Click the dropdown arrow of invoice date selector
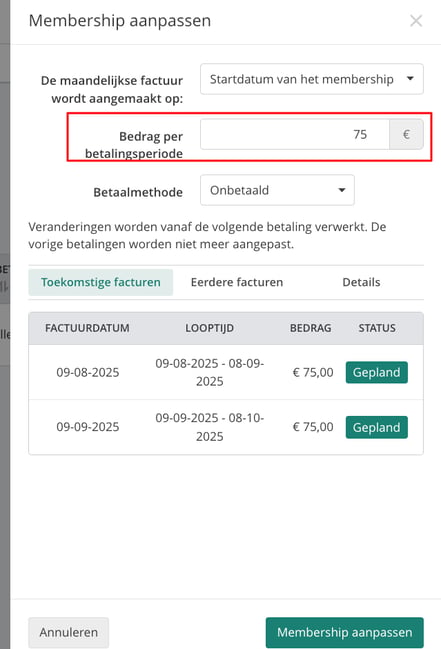Viewport: 441px width, 649px height. [410, 79]
